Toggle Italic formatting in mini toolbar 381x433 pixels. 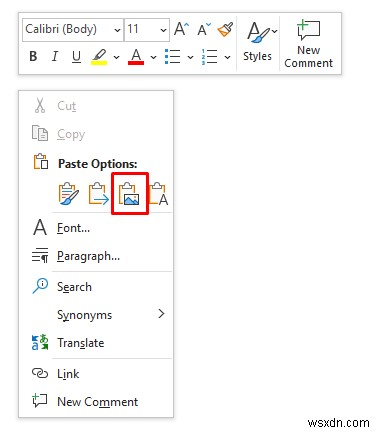point(55,56)
